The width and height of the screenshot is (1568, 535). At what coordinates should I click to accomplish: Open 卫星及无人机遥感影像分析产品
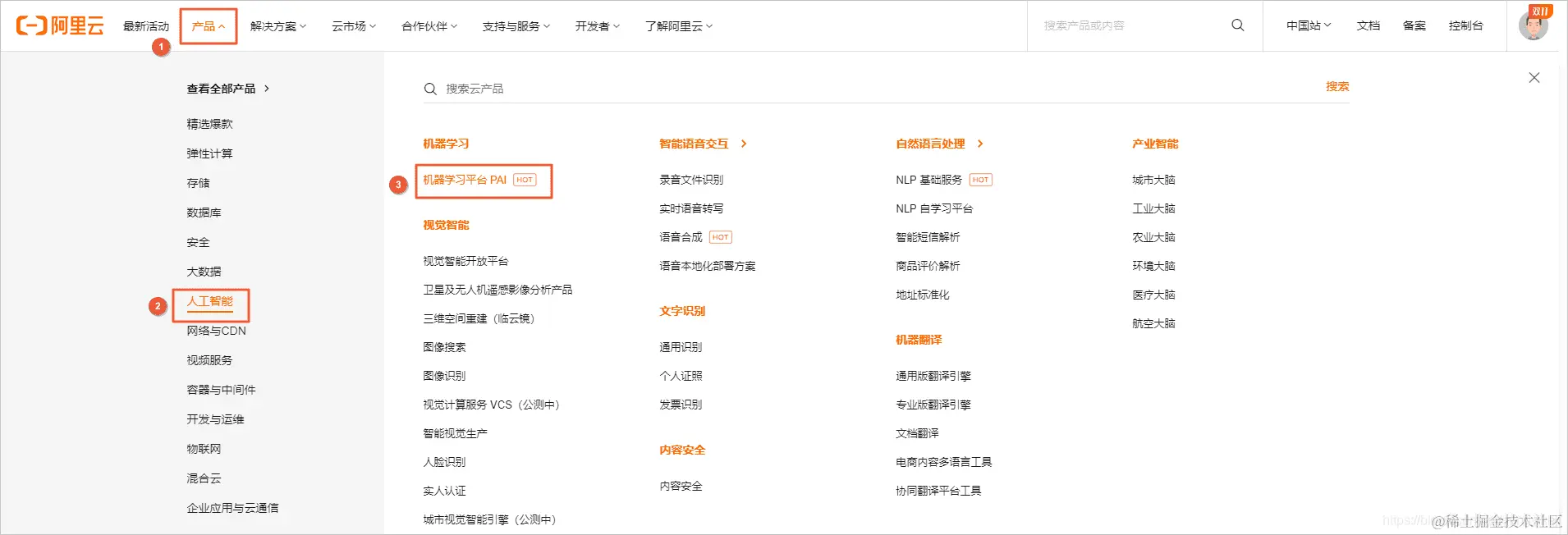(x=497, y=290)
